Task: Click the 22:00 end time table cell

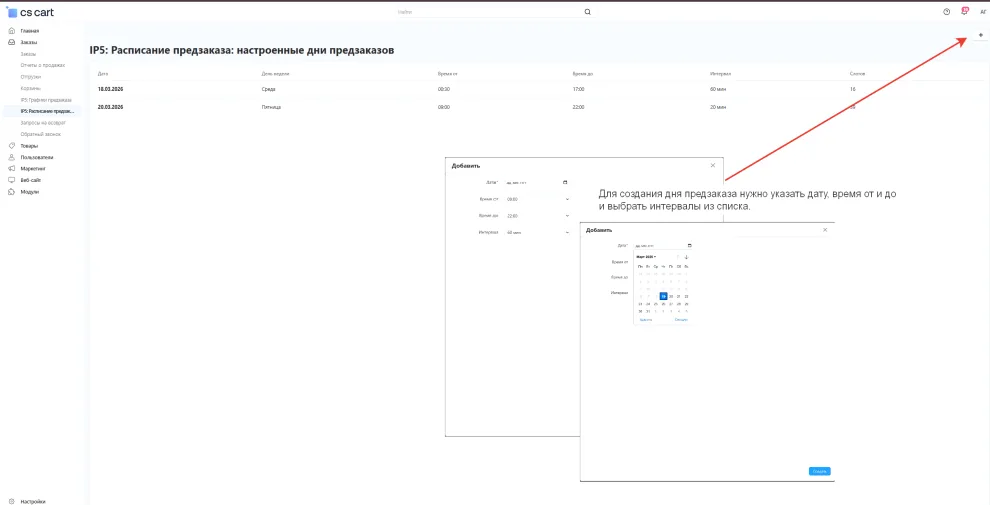Action: pos(578,107)
